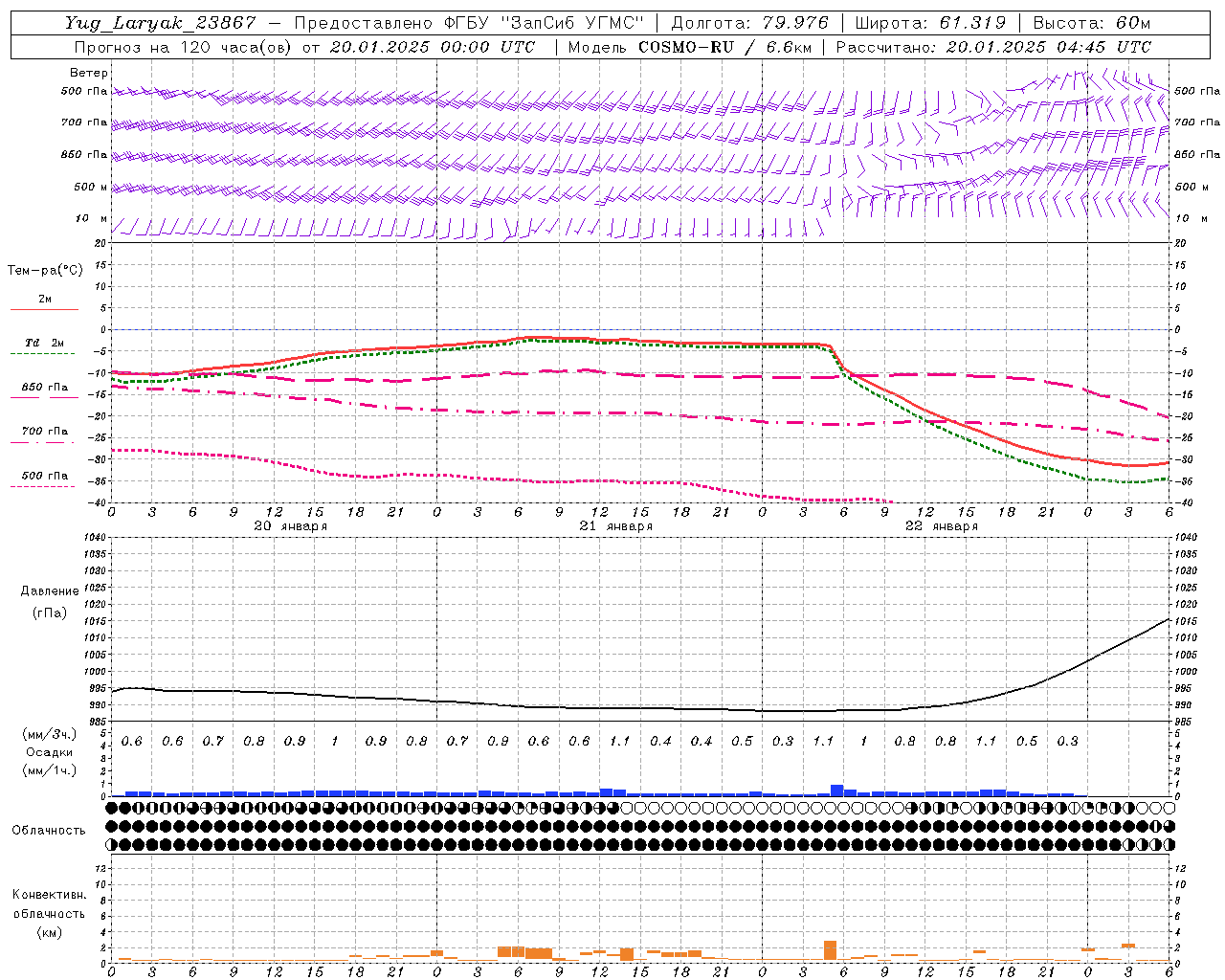Click the tallest orange convective cloud bar
Image resolution: width=1225 pixels, height=980 pixels.
tap(830, 950)
